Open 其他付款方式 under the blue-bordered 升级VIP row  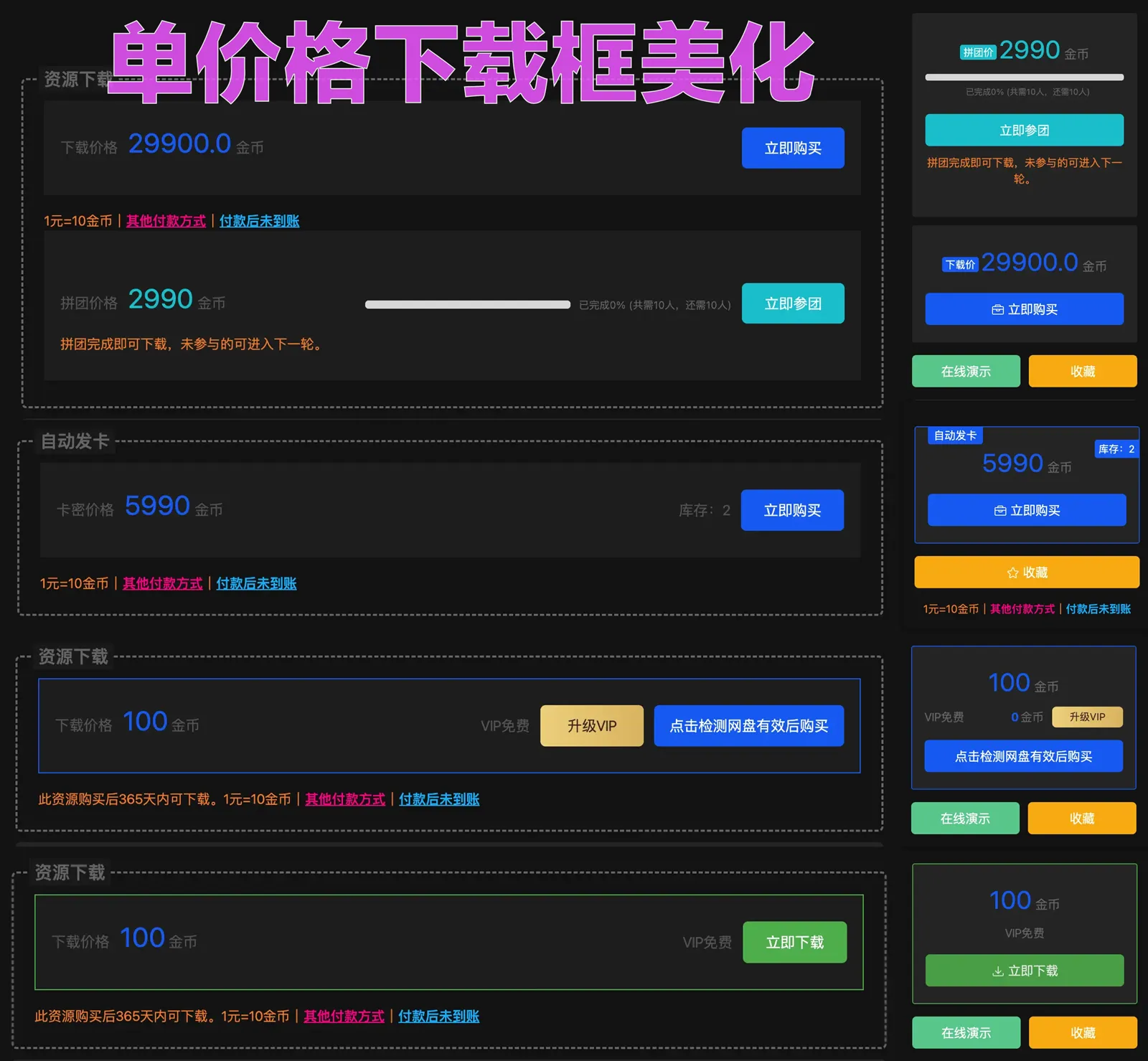click(x=345, y=799)
